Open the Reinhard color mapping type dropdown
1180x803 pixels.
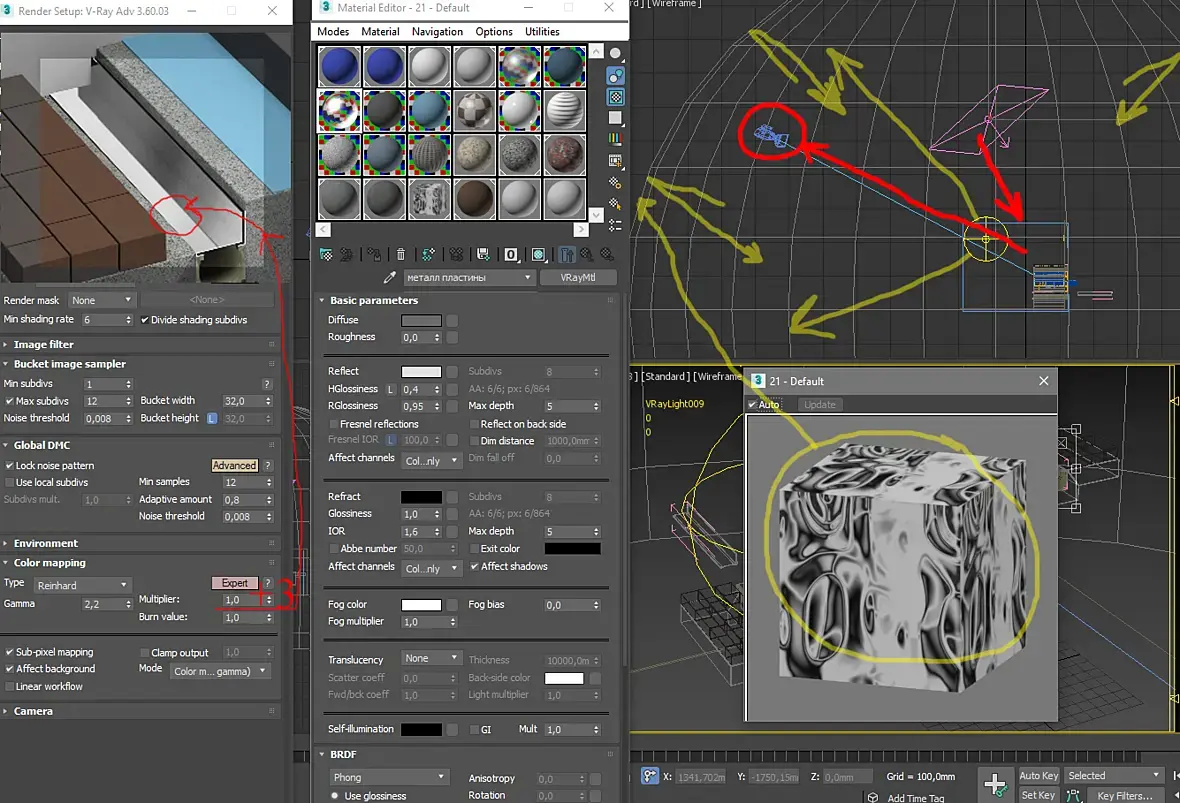click(82, 585)
